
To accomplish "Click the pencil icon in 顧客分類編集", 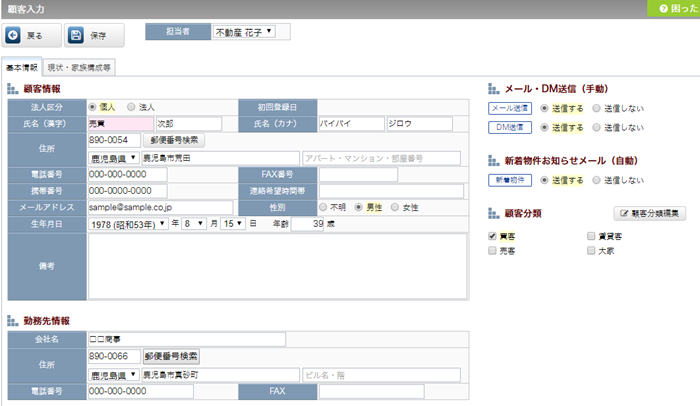I will [x=623, y=214].
